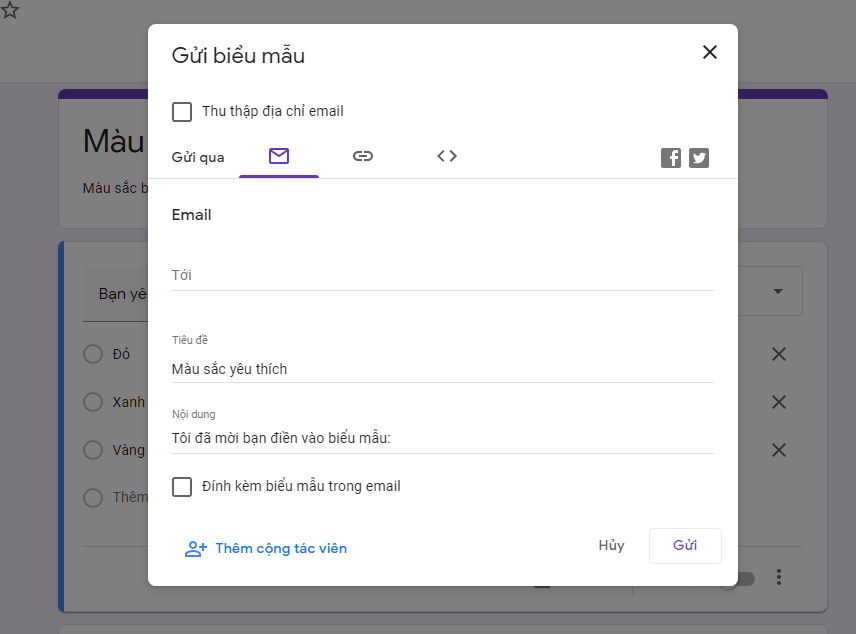Close the Gửi biểu mẫu dialog
856x634 pixels.
tap(710, 53)
